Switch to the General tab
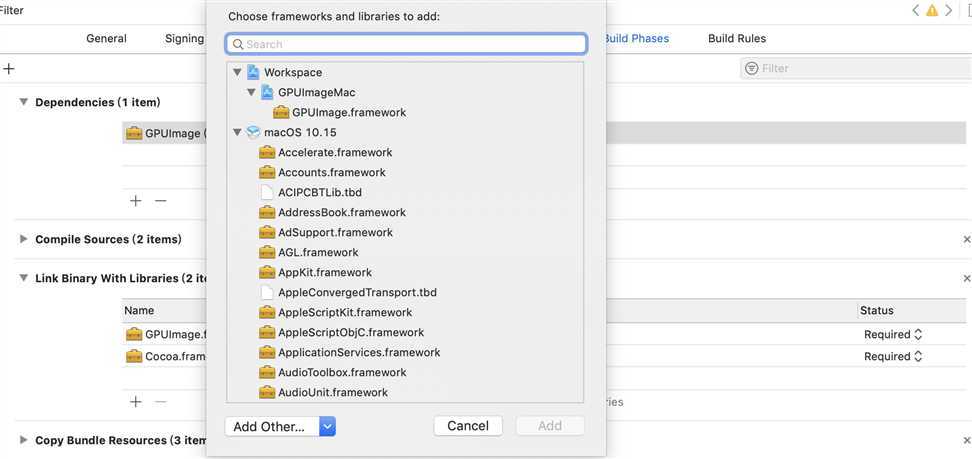Image resolution: width=972 pixels, height=459 pixels. pos(107,38)
